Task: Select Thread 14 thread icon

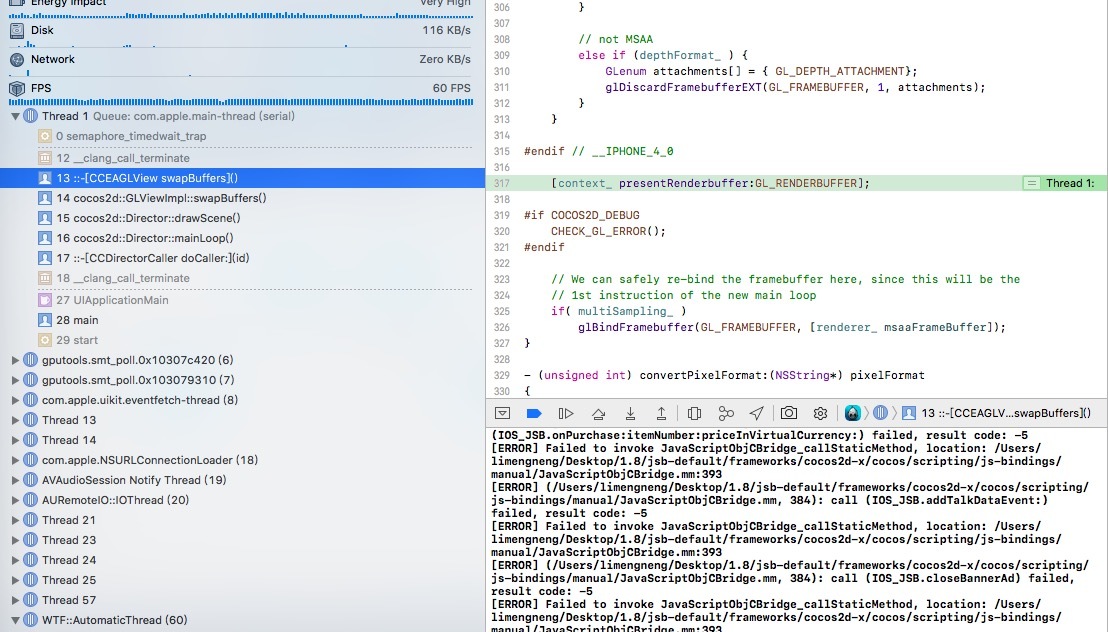Action: click(x=30, y=440)
